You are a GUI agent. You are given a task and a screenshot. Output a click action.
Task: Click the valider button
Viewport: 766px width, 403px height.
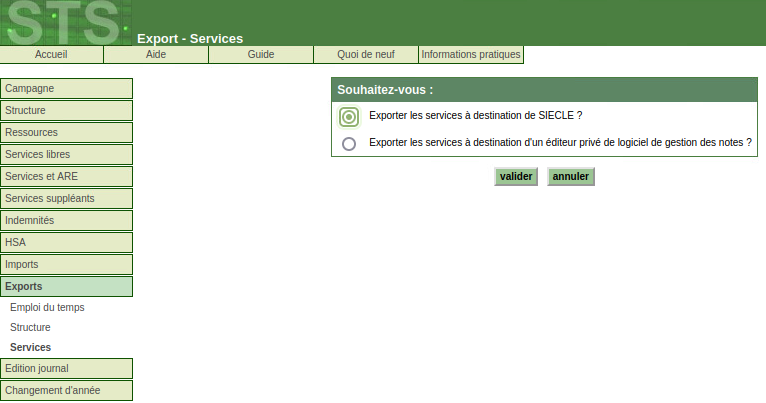coord(516,177)
